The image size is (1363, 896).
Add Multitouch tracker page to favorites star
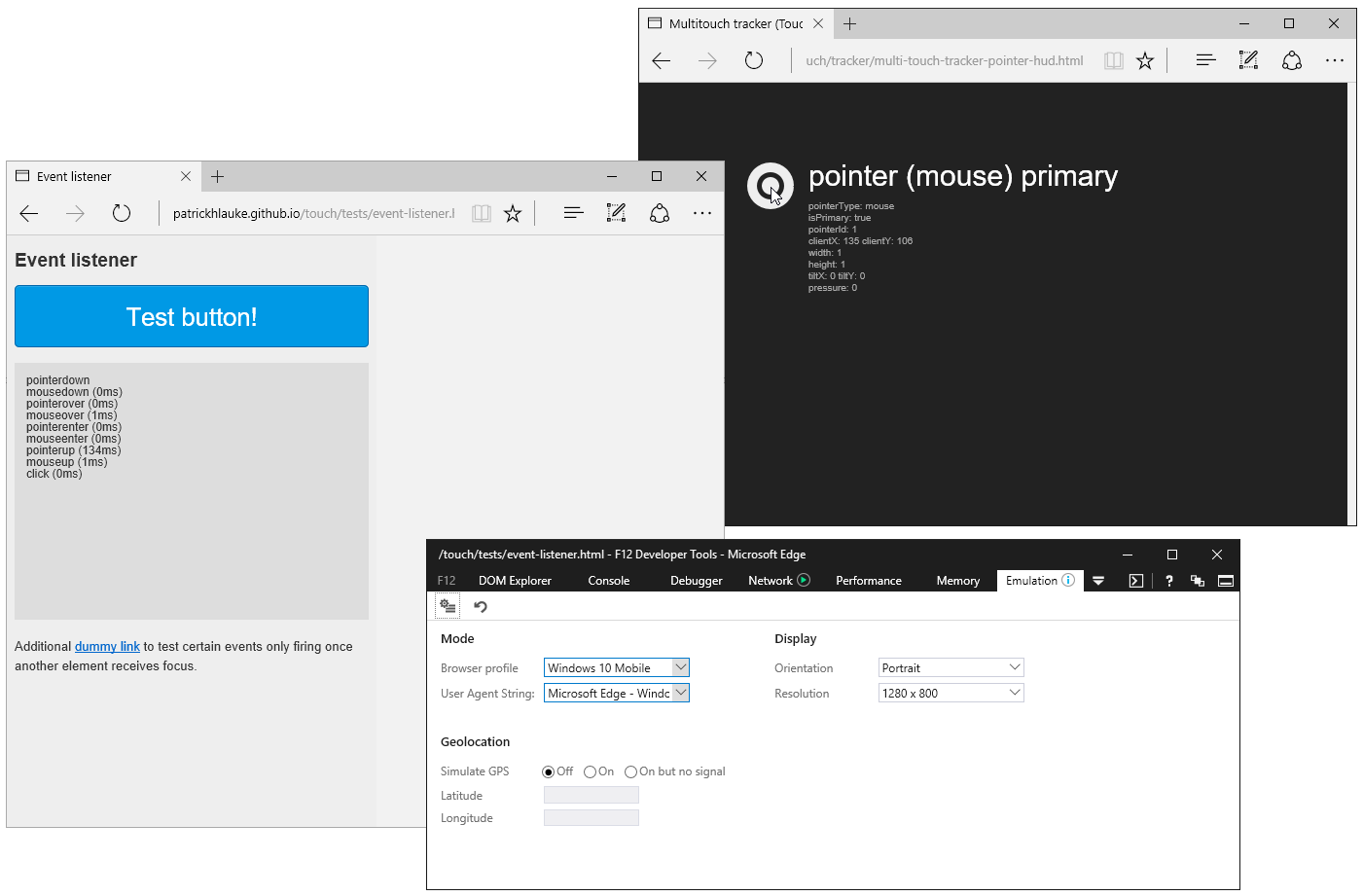click(x=1145, y=60)
